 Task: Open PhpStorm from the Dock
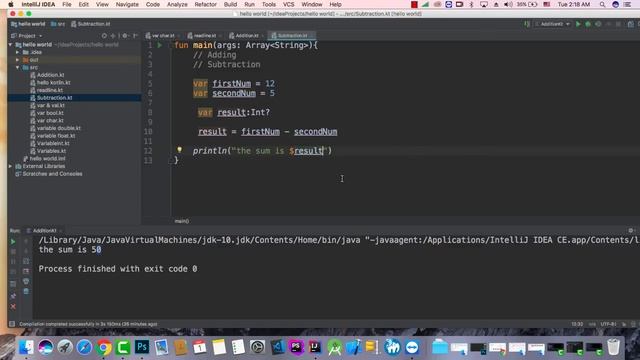tap(296, 347)
